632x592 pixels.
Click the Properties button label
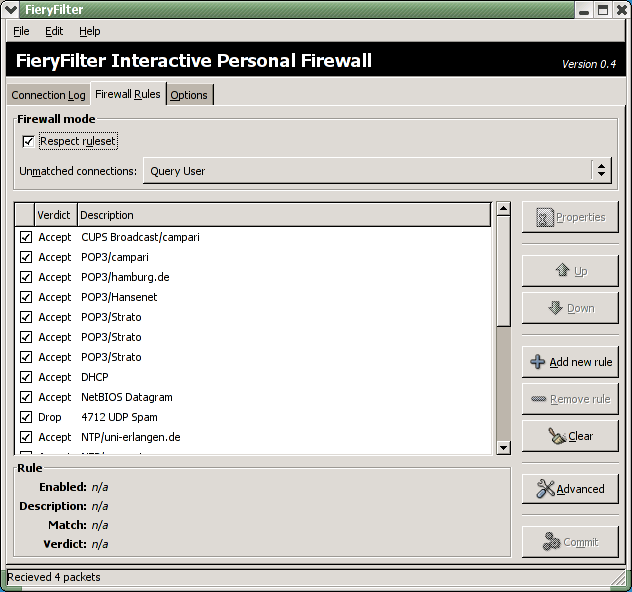click(x=581, y=218)
